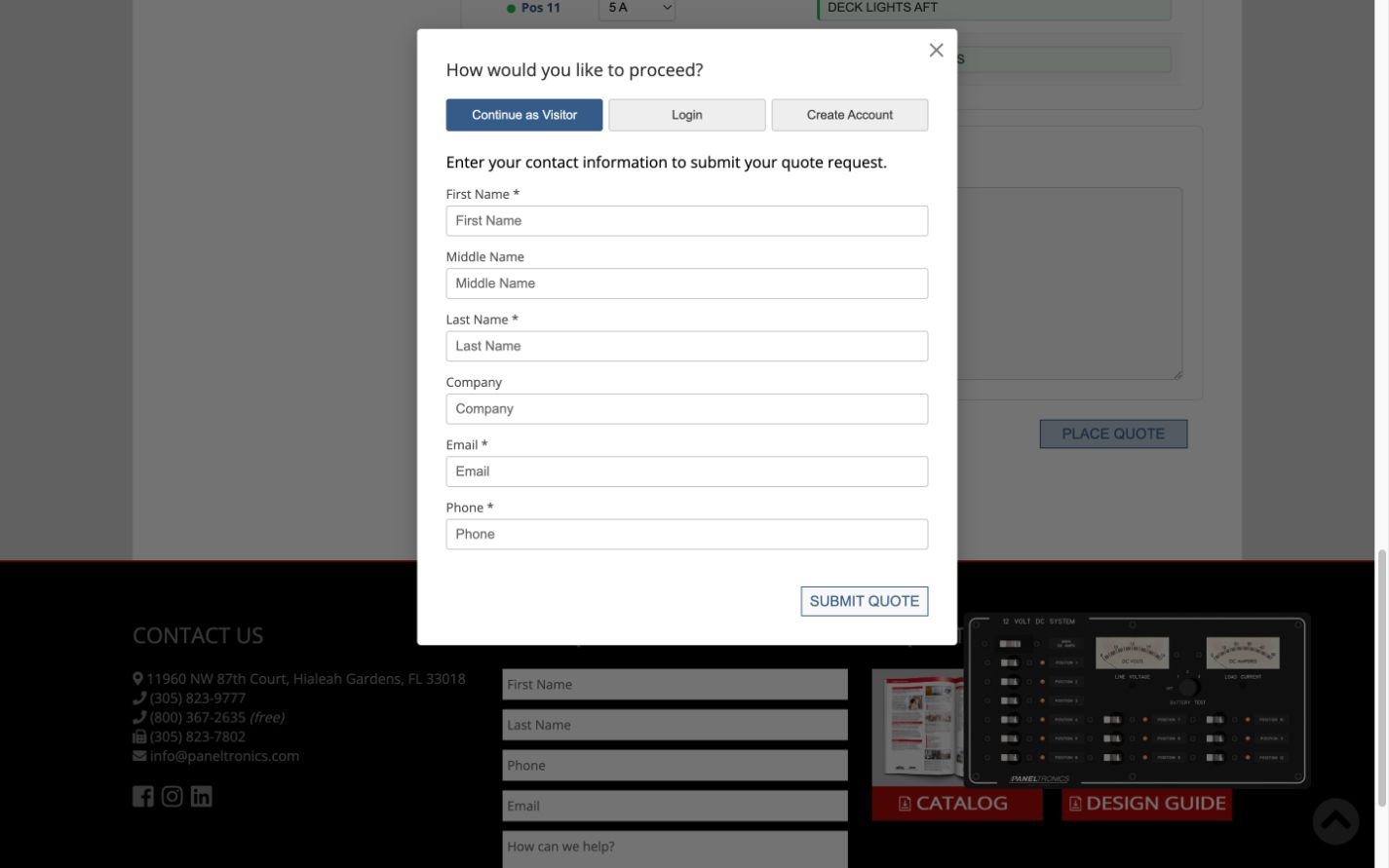Image resolution: width=1389 pixels, height=868 pixels.
Task: Expand the Pos 11 amperage dropdown
Action: (x=637, y=9)
